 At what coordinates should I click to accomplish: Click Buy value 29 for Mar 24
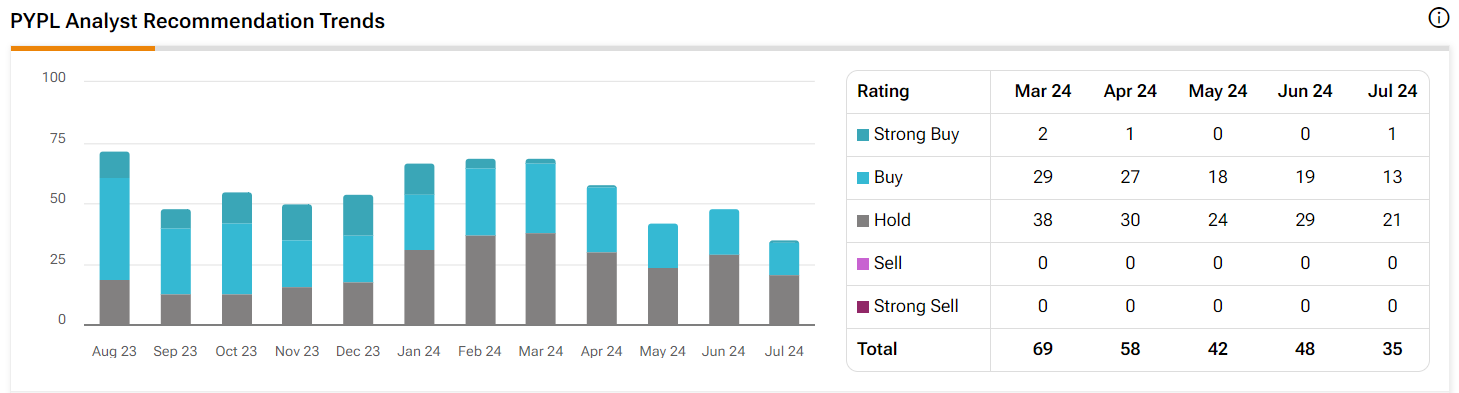pos(1043,177)
